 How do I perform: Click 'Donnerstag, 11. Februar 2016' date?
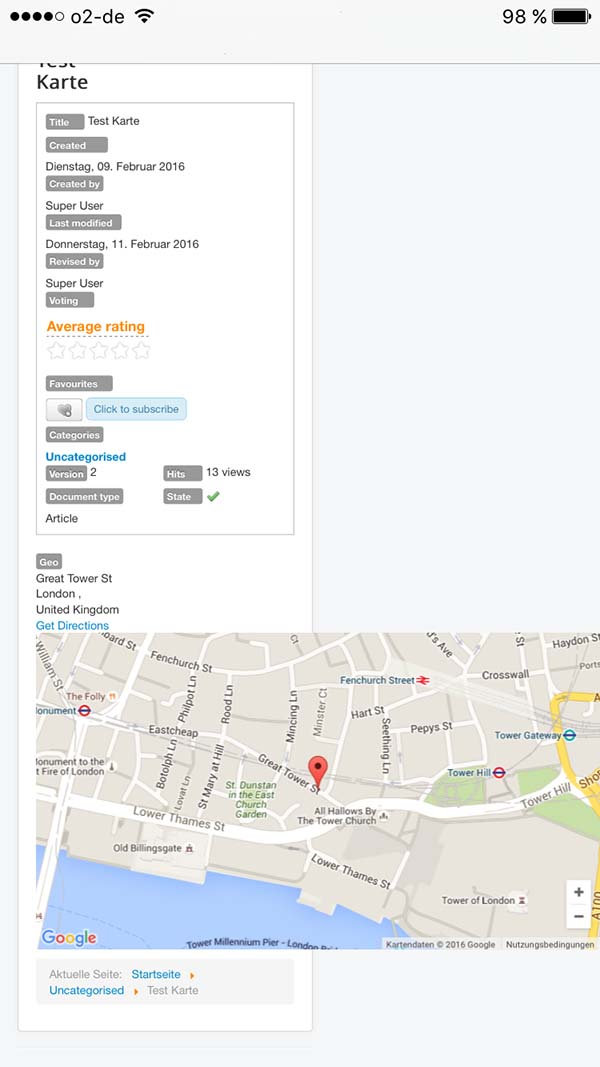[122, 244]
